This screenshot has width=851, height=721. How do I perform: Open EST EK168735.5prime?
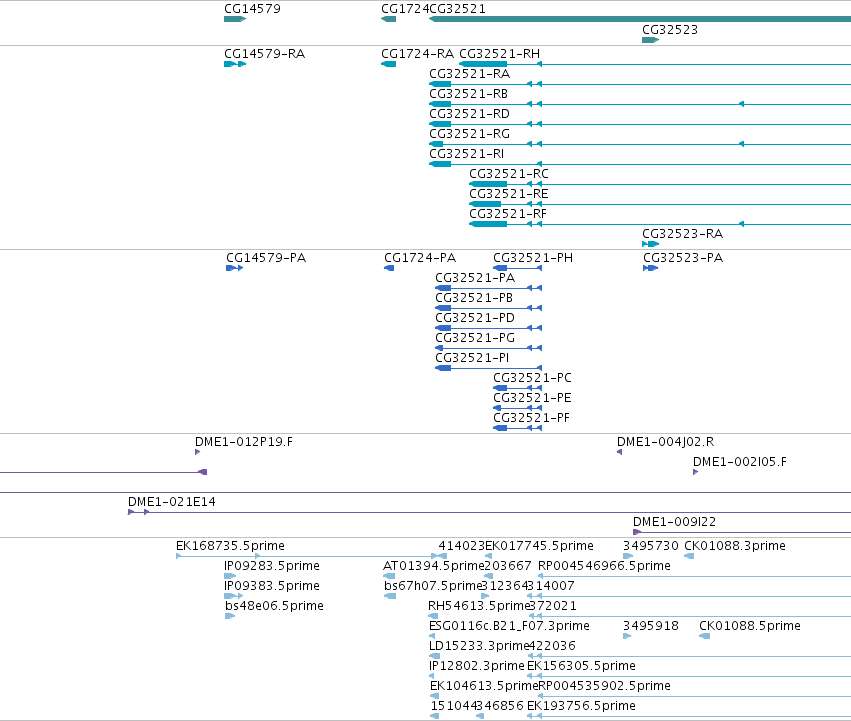pos(230,546)
